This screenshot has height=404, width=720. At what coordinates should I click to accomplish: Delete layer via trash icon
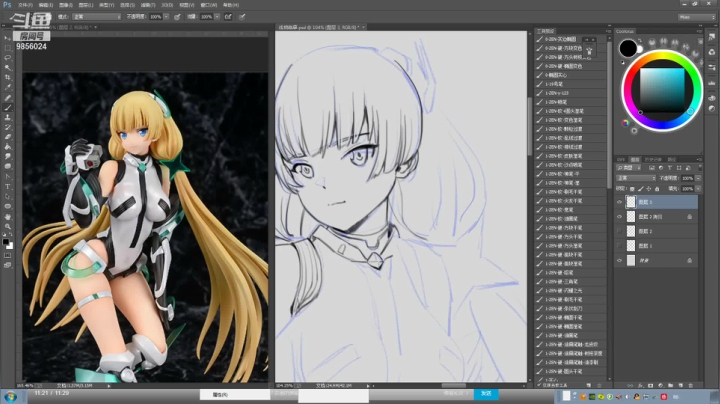click(x=691, y=385)
